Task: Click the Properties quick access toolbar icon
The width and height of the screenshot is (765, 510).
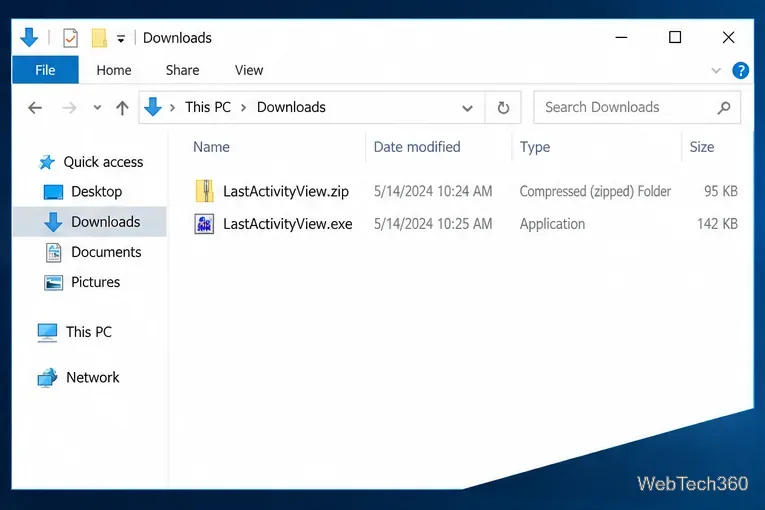Action: [x=70, y=38]
